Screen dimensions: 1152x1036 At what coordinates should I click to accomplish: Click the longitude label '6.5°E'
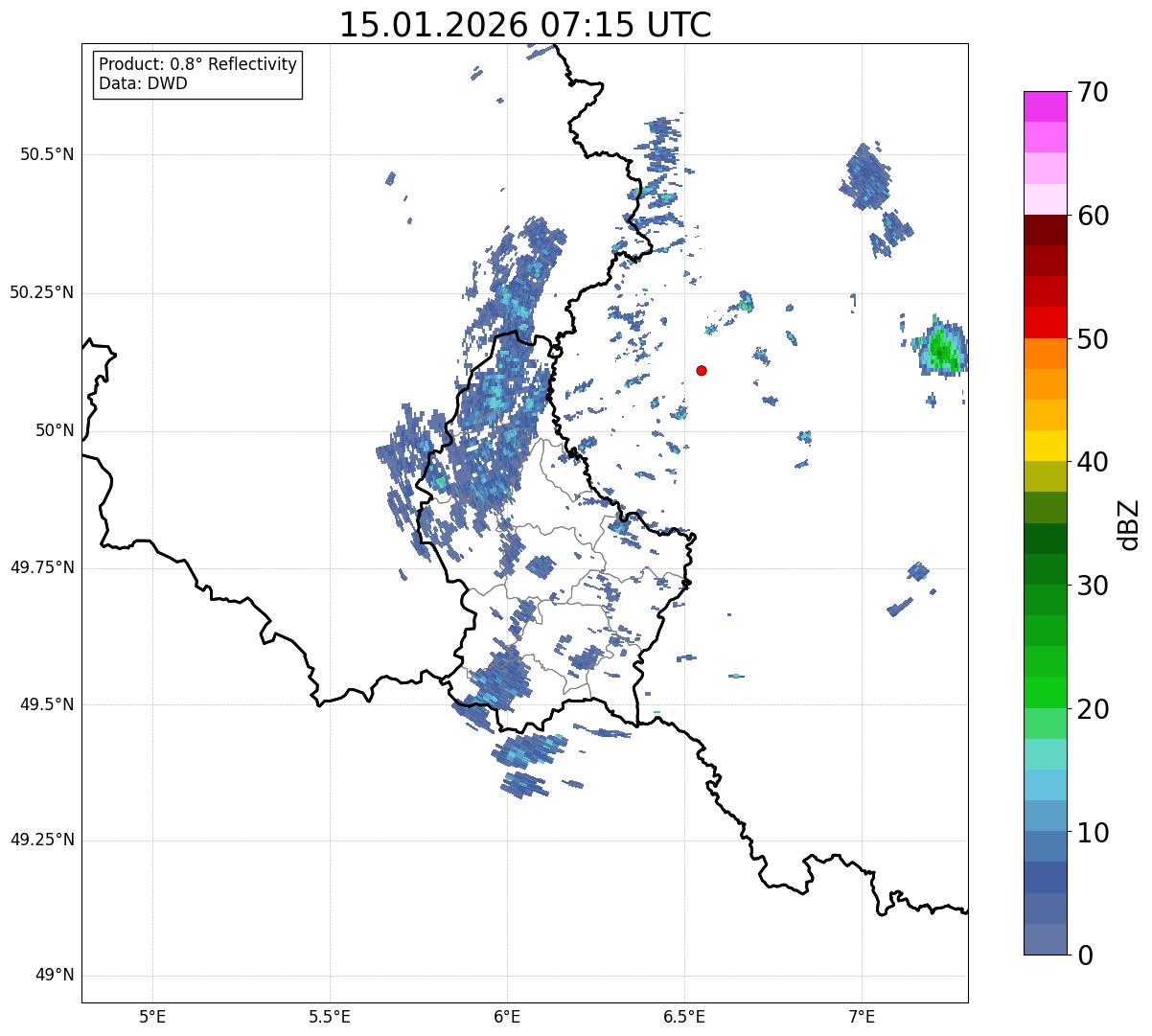point(684,1018)
